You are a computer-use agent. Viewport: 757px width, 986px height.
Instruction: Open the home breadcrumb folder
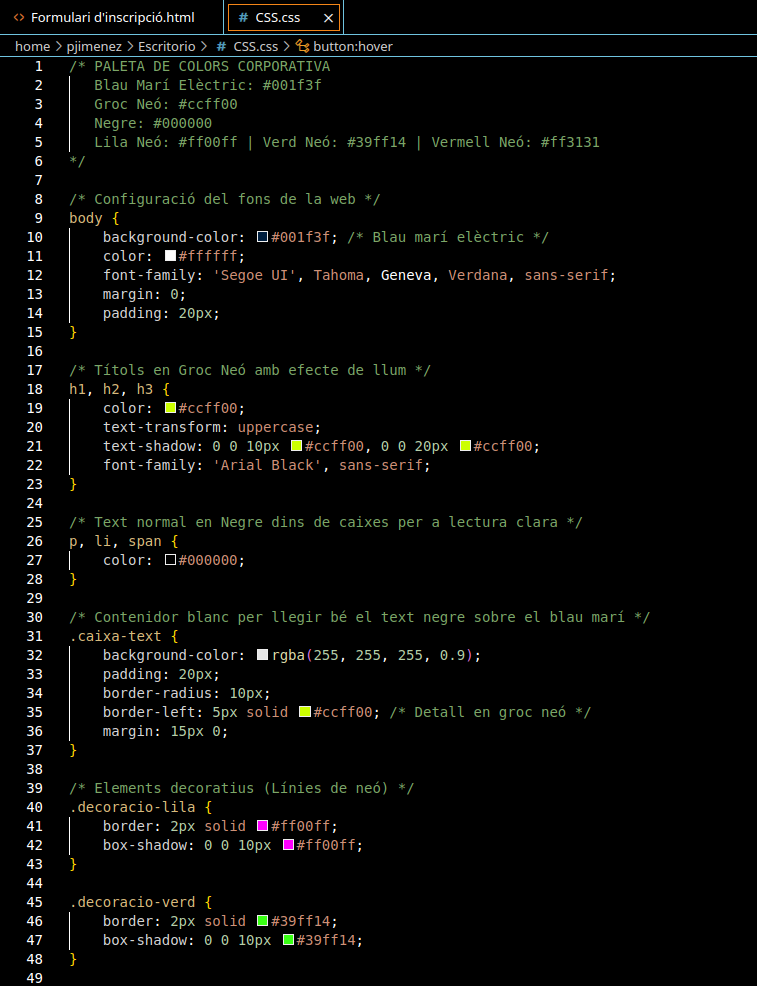[x=32, y=46]
